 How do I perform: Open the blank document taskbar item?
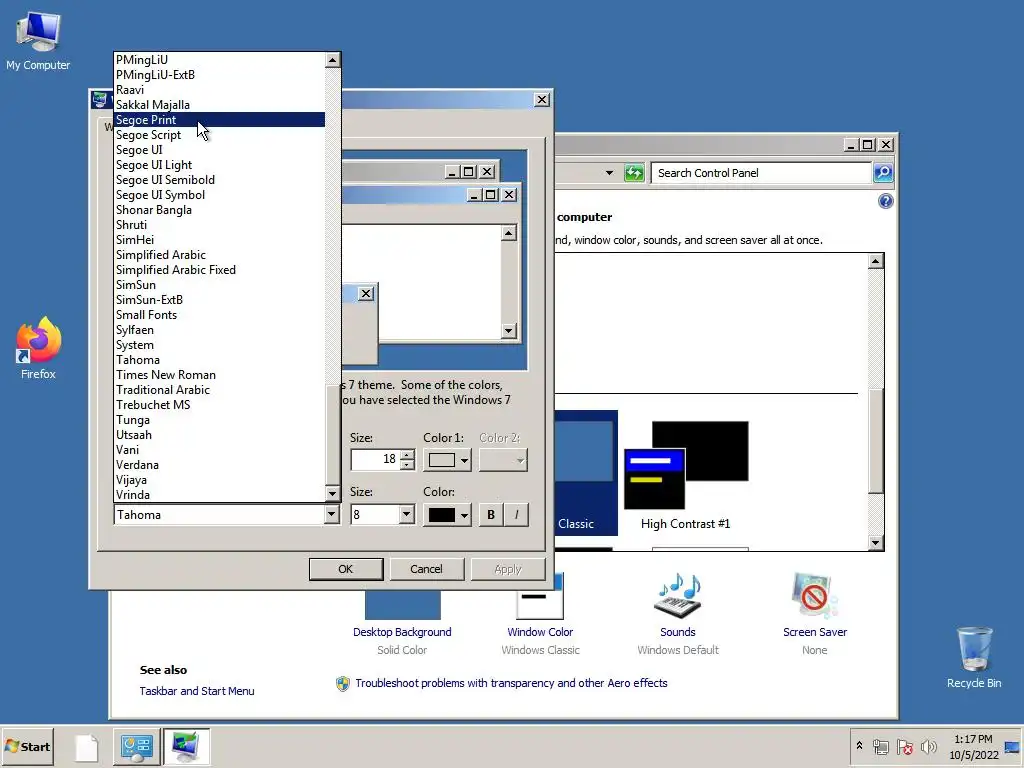coord(86,747)
